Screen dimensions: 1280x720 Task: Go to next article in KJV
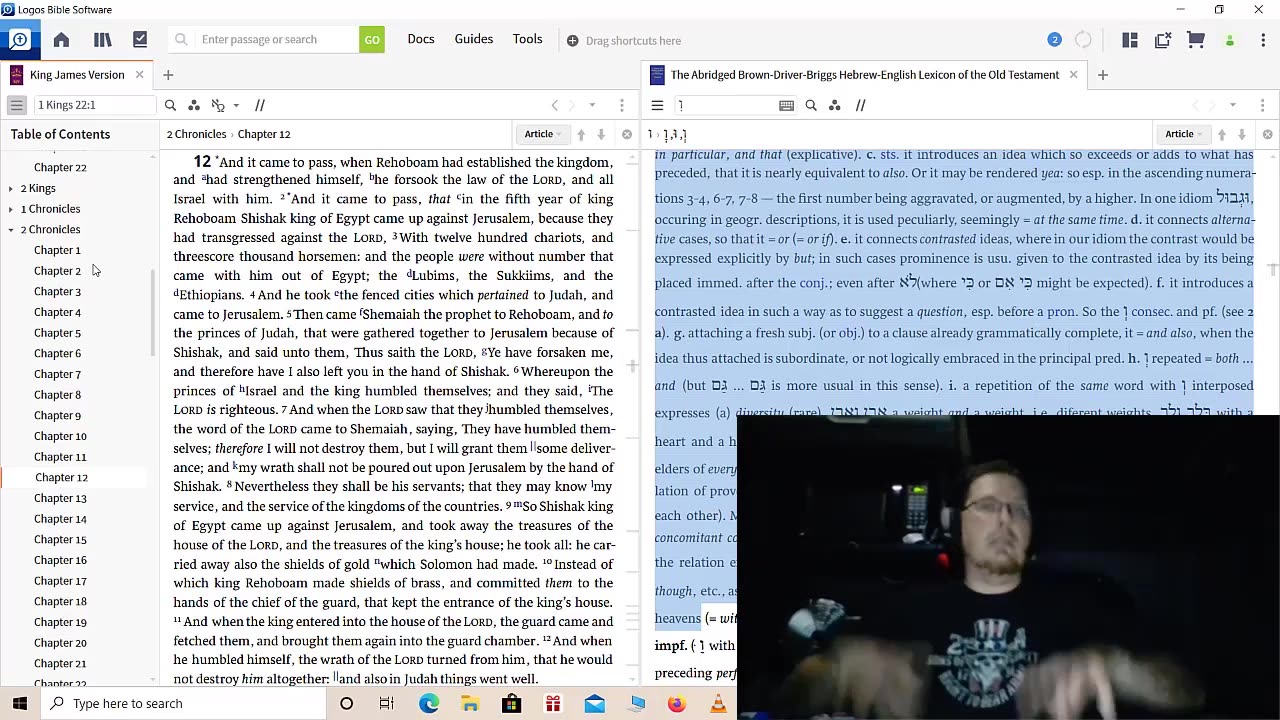click(601, 134)
